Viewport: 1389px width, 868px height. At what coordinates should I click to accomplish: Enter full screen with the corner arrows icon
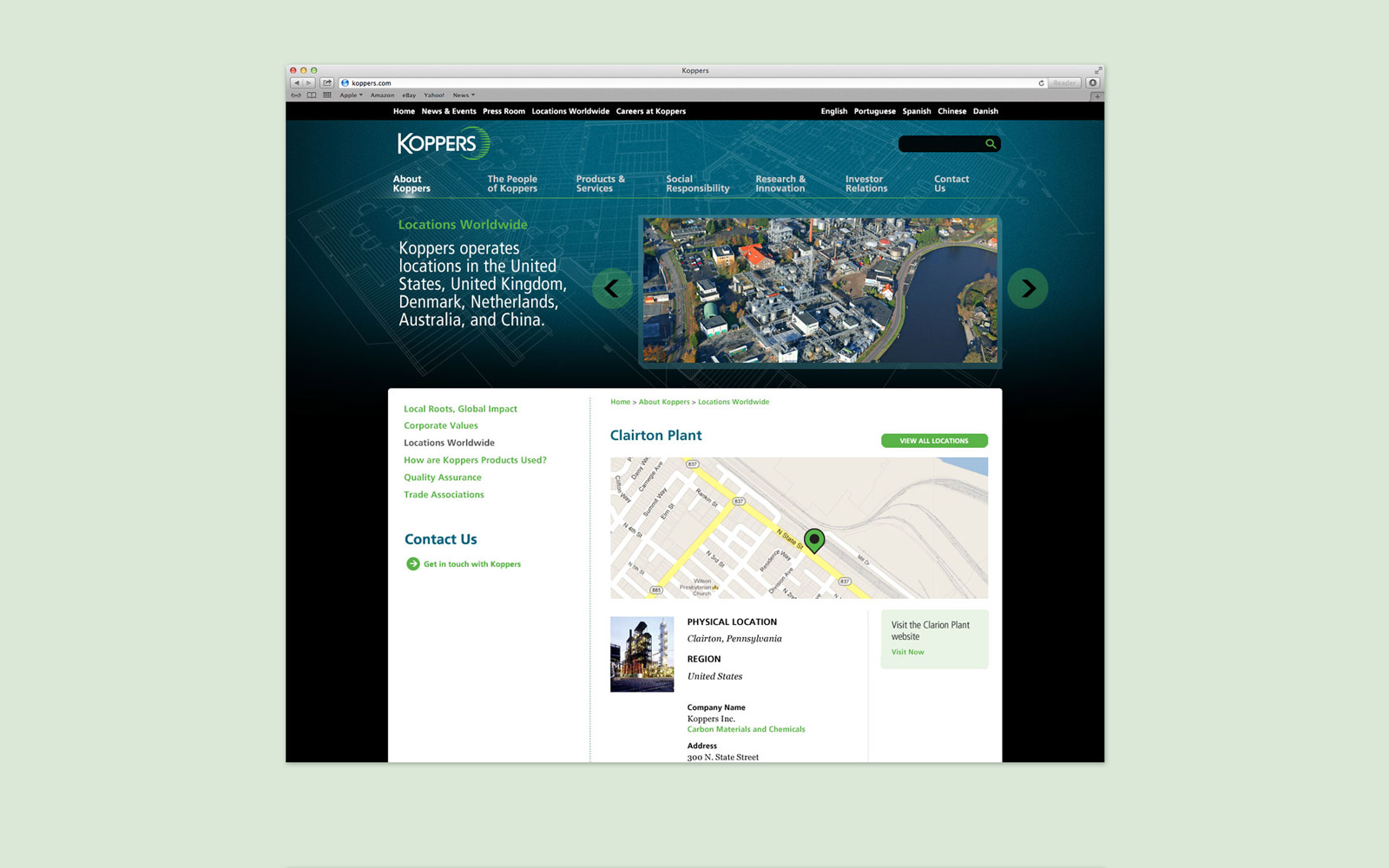[1098, 70]
